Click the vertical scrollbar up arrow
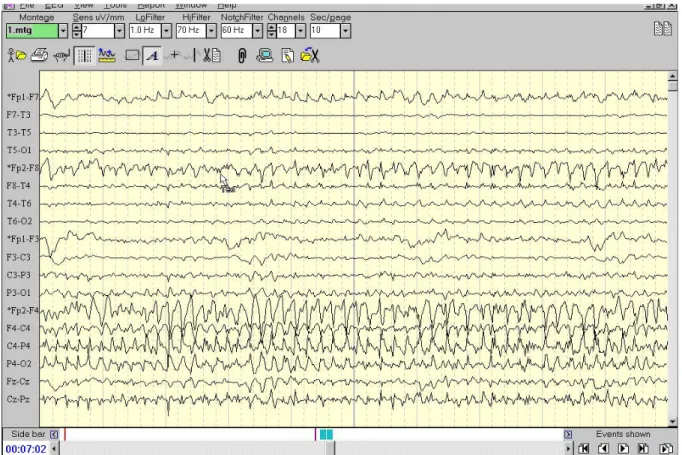This screenshot has width=682, height=455. click(x=673, y=76)
